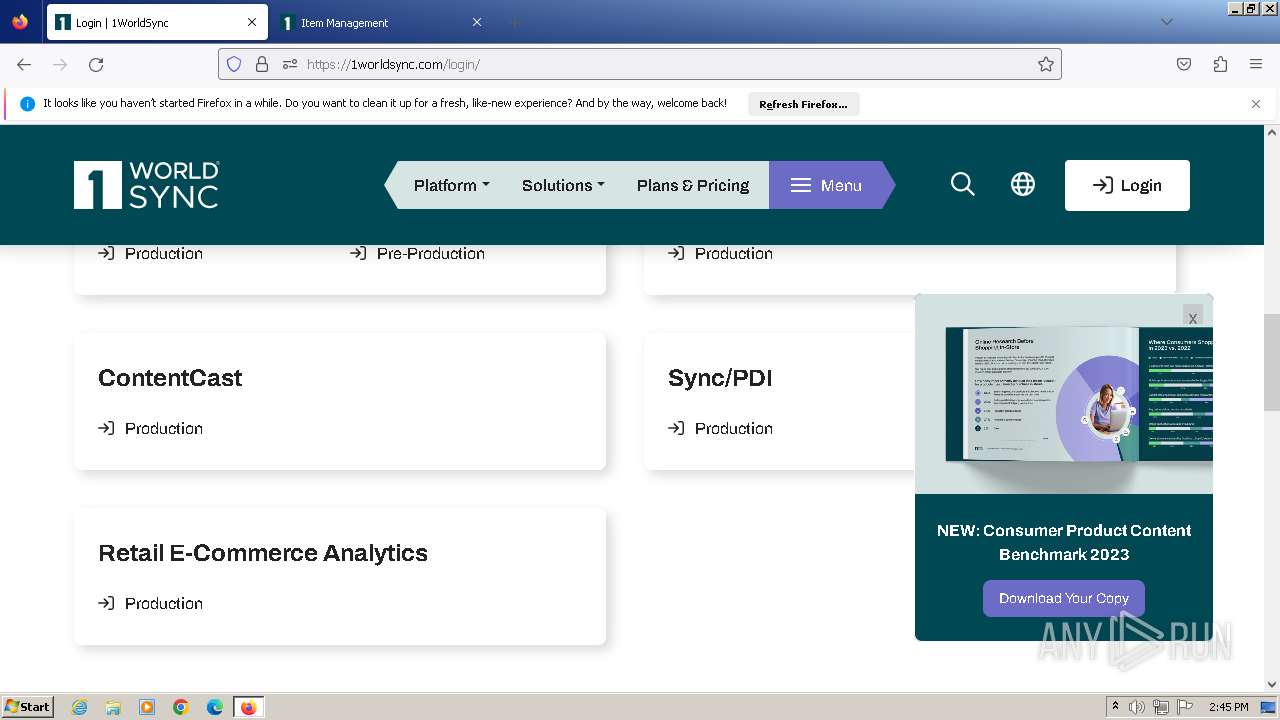Open the list all tabs dropdown
Viewport: 1280px width, 720px height.
[1166, 22]
